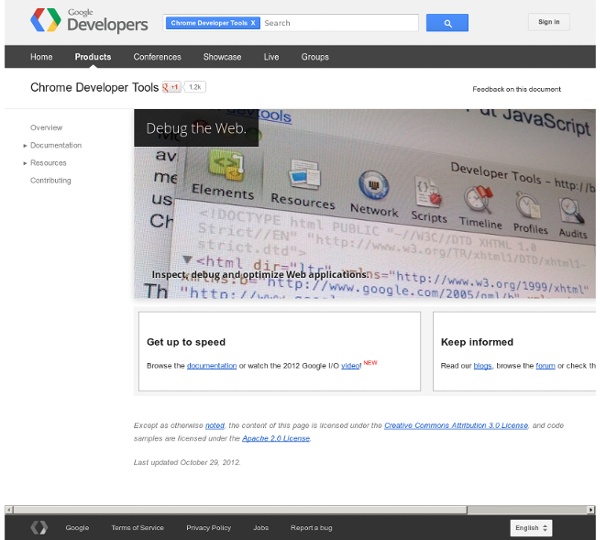
Task: Open Jobs link in footer
Action: pos(261,528)
